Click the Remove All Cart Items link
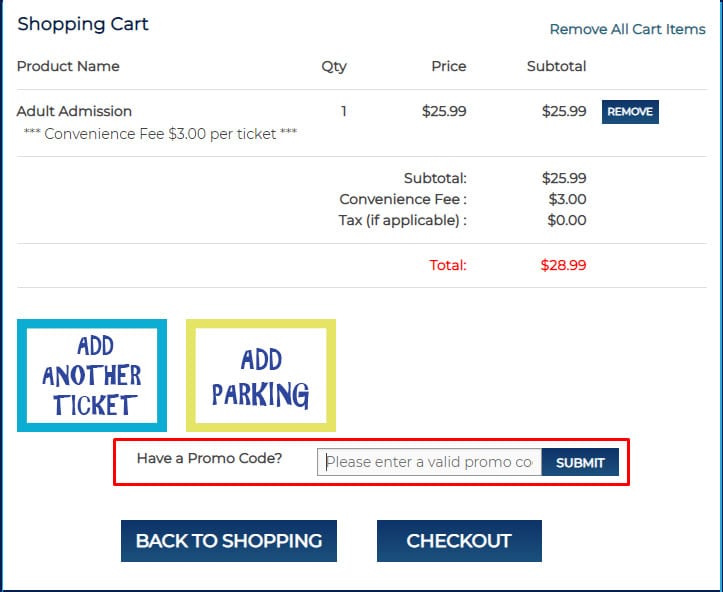This screenshot has height=592, width=723. click(627, 29)
